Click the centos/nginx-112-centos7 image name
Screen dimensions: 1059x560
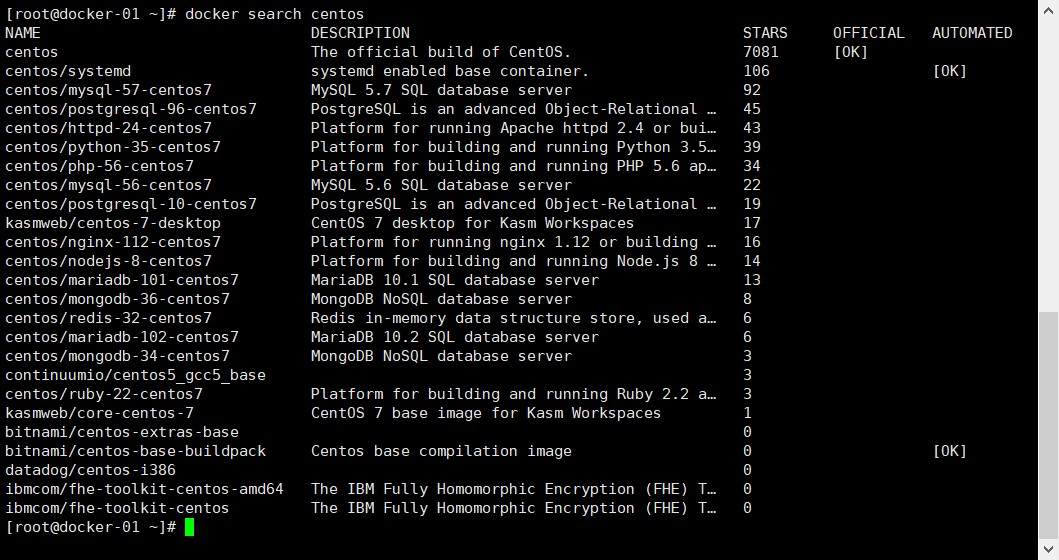(113, 242)
